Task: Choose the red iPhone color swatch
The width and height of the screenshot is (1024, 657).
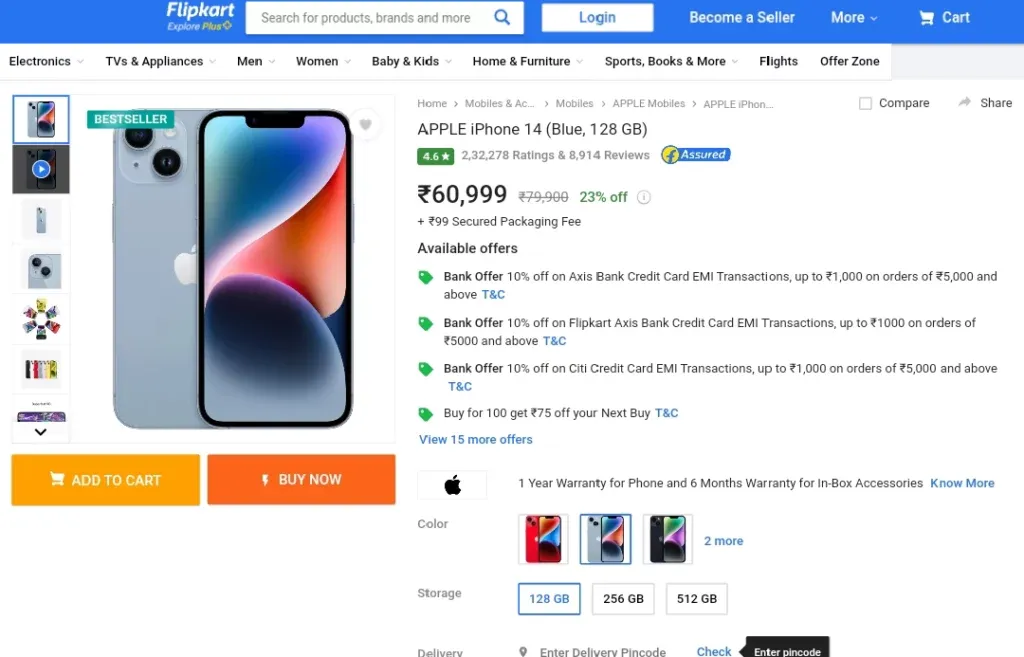Action: coord(543,539)
